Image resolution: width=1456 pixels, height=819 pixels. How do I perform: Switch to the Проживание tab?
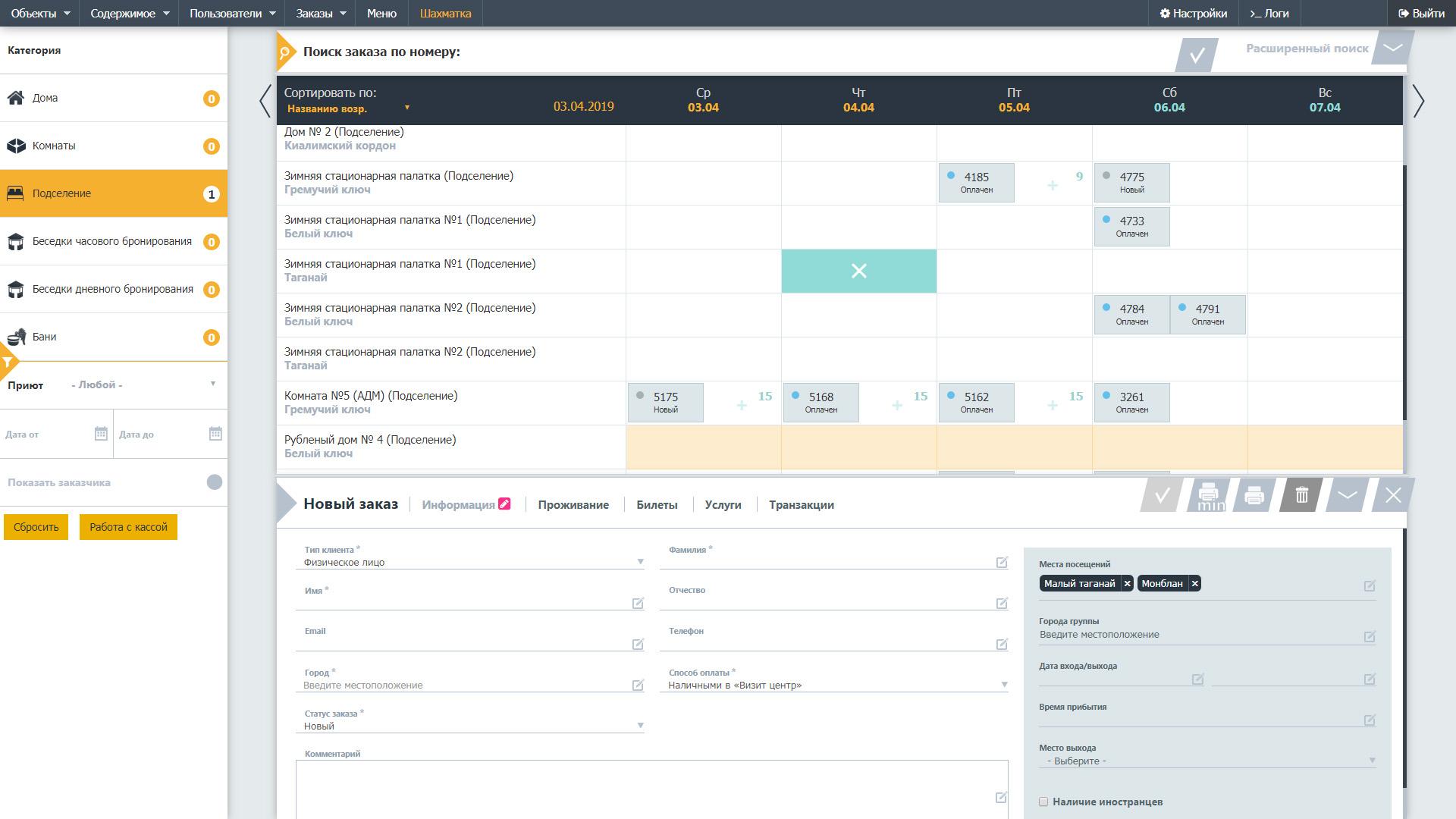tap(573, 505)
